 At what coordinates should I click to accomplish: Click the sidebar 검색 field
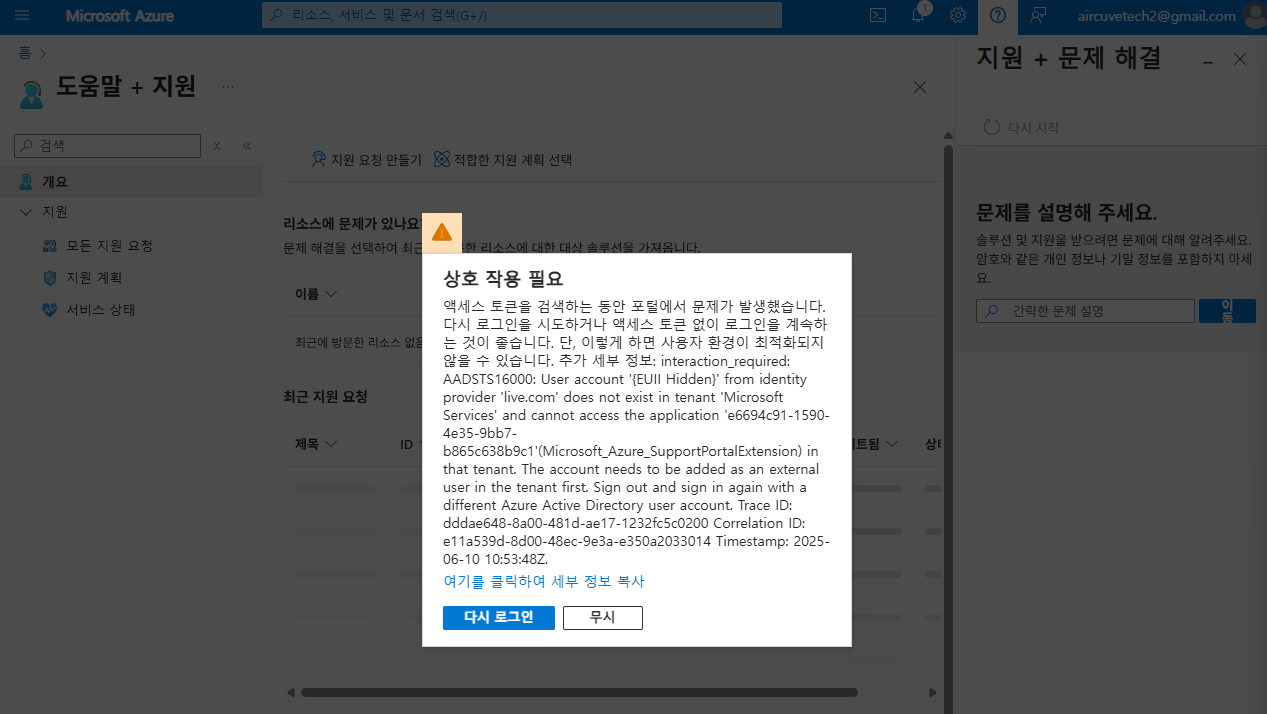click(108, 145)
